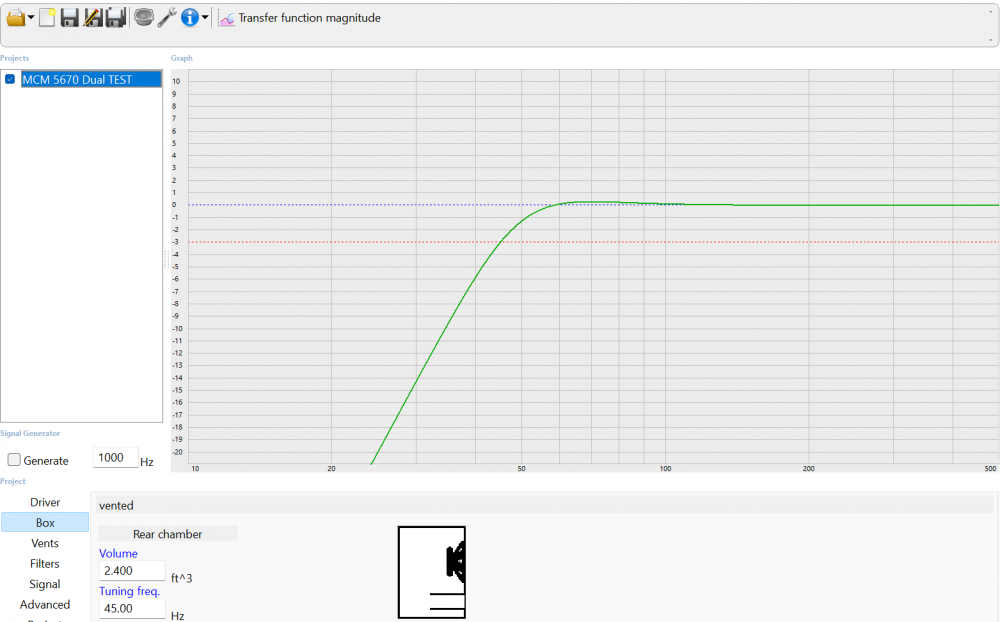
Task: Click the save-as floppy icon with pencil
Action: 93,17
